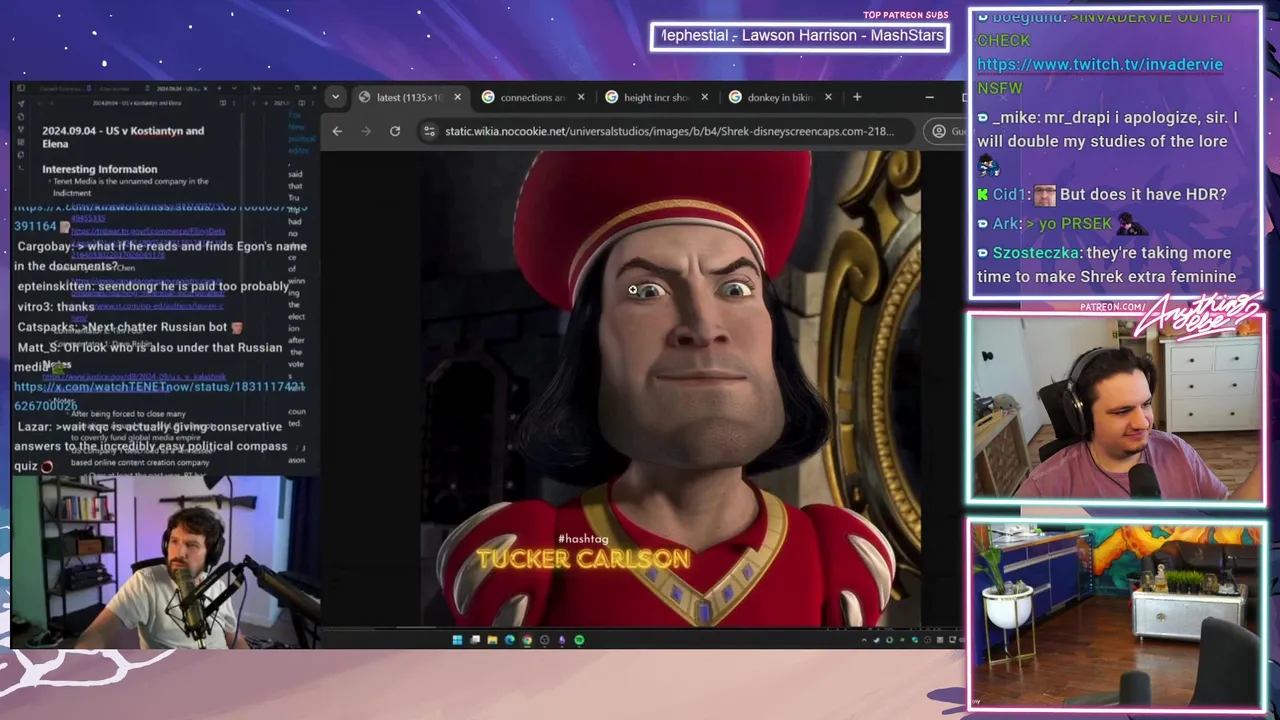1280x720 pixels.
Task: Close the 'height incr sho' tab
Action: click(705, 97)
